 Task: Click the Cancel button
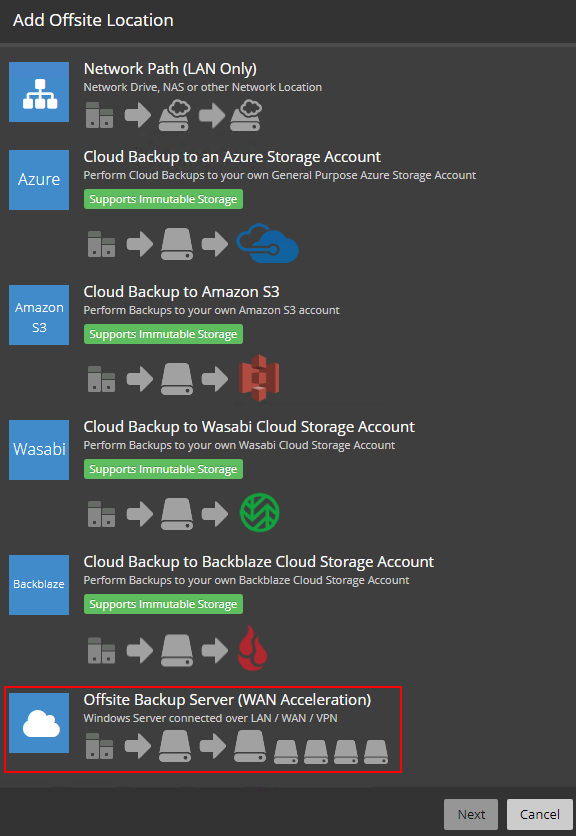pos(540,814)
